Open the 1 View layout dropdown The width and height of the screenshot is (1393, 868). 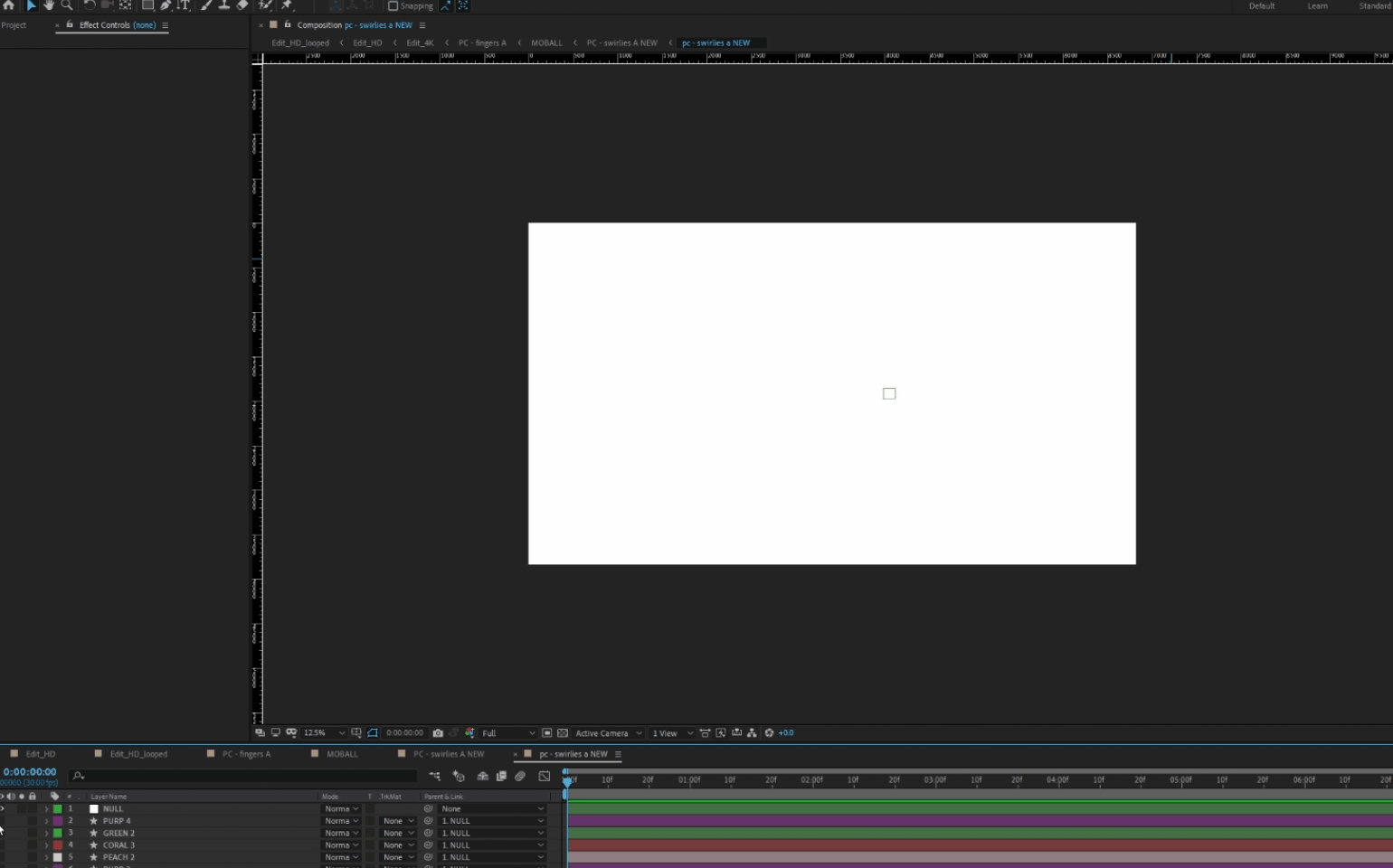[x=673, y=733]
